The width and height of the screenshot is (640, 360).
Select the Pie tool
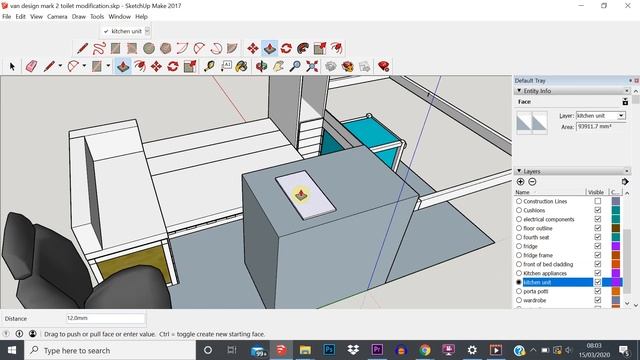(232, 49)
